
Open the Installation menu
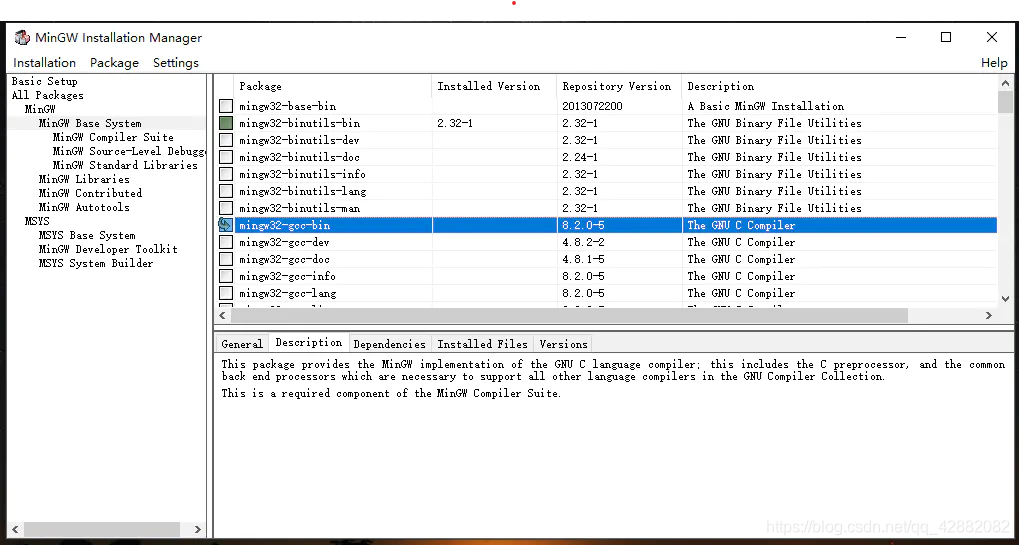tap(44, 62)
